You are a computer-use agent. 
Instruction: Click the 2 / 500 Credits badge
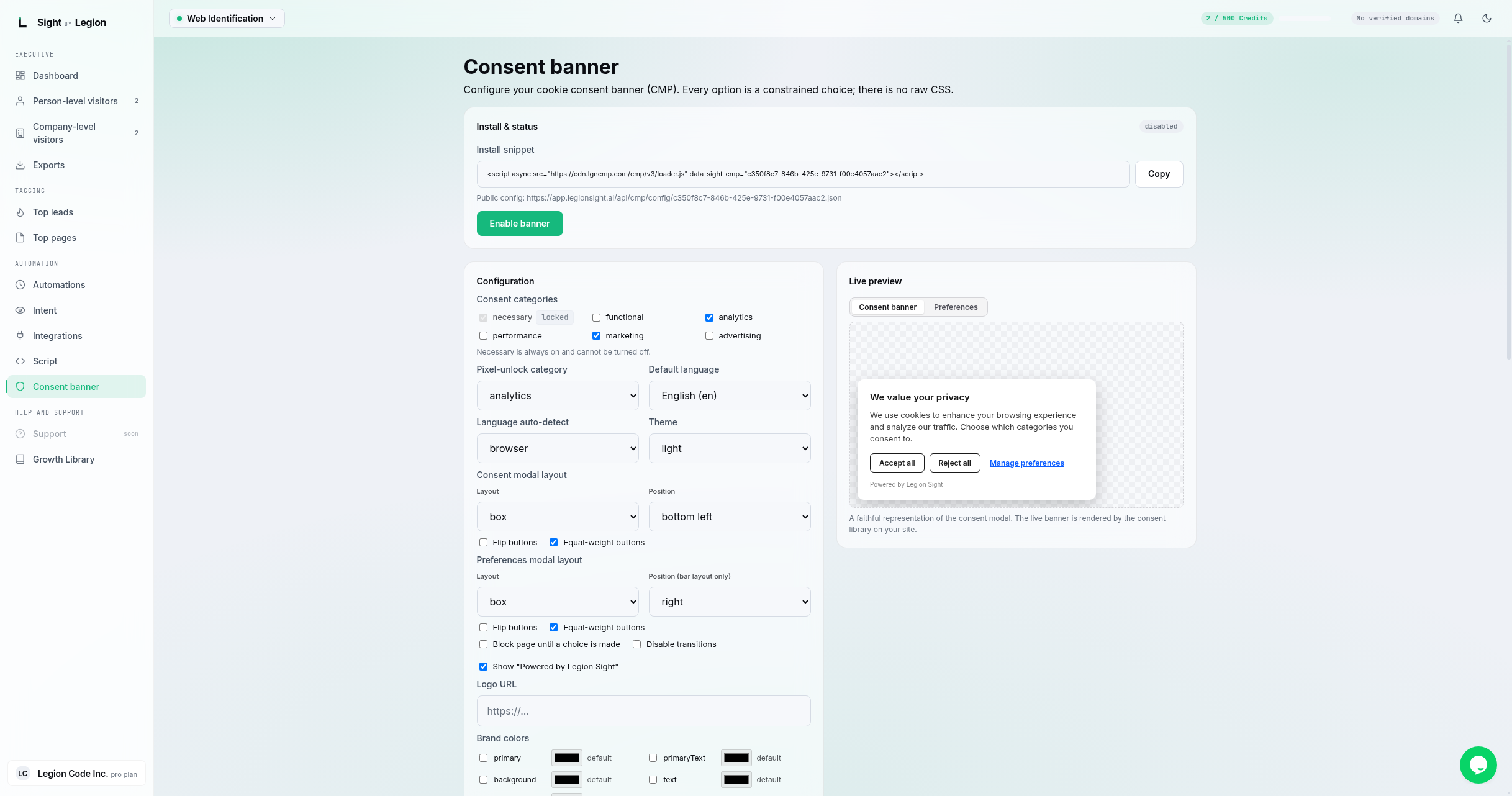pos(1237,19)
